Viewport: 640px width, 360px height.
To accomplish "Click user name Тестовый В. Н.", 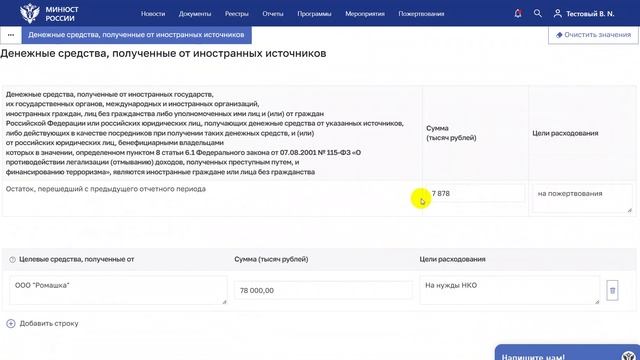I will (590, 13).
